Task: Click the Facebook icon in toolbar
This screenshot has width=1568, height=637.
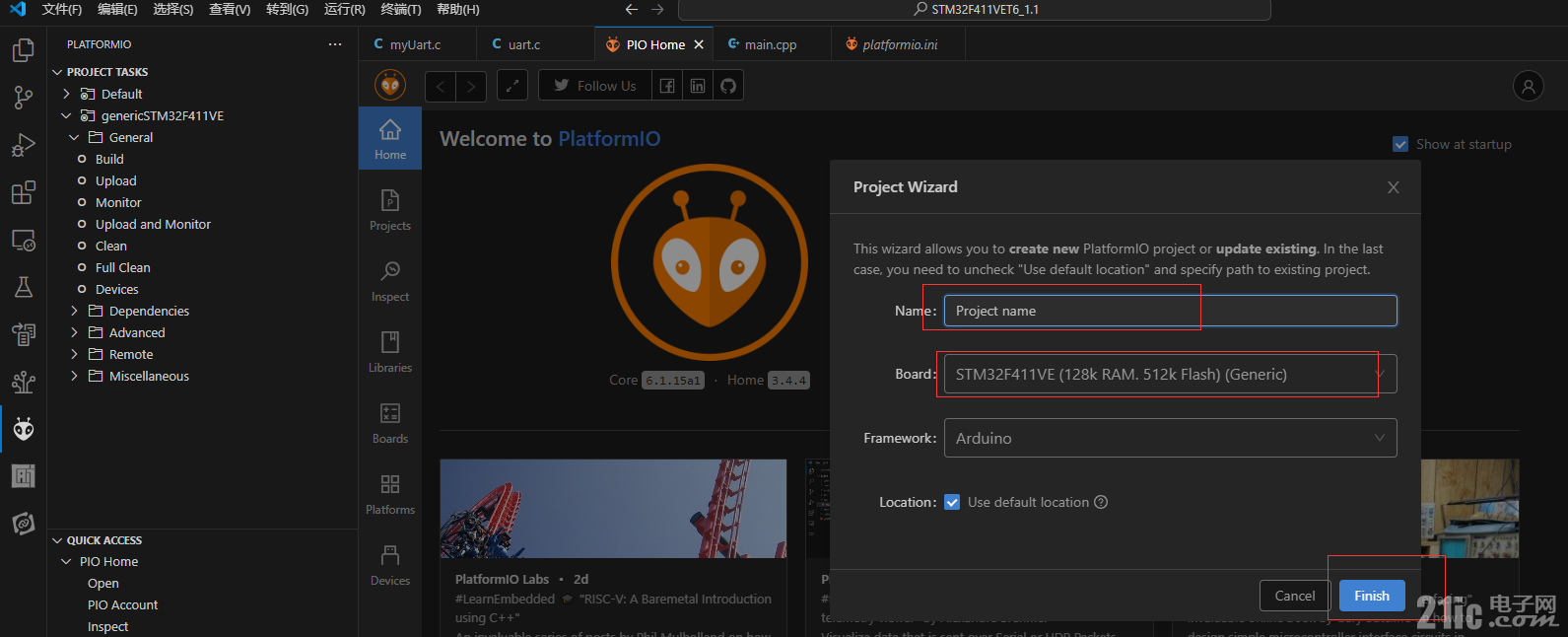Action: click(667, 86)
